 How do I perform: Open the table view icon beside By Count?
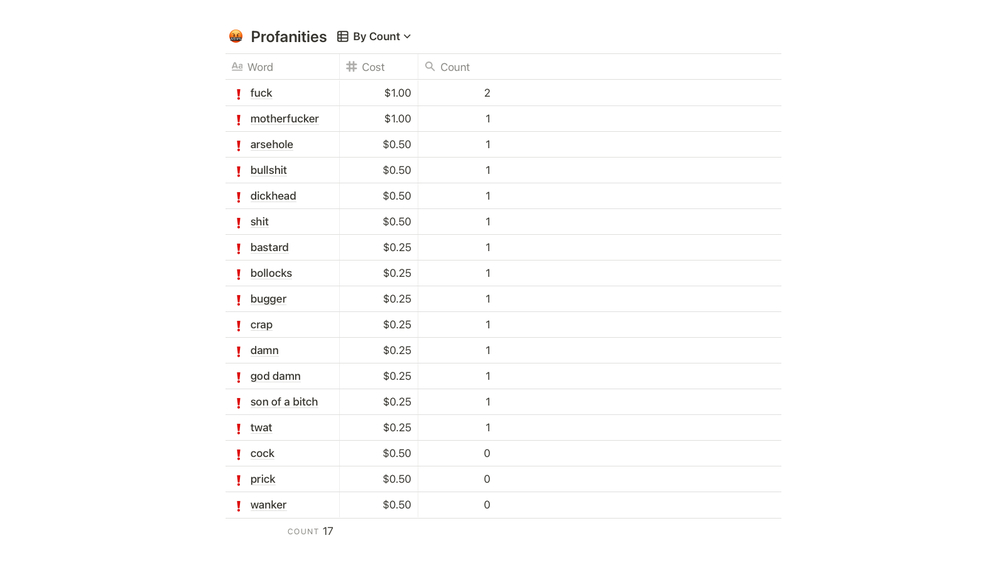click(343, 37)
